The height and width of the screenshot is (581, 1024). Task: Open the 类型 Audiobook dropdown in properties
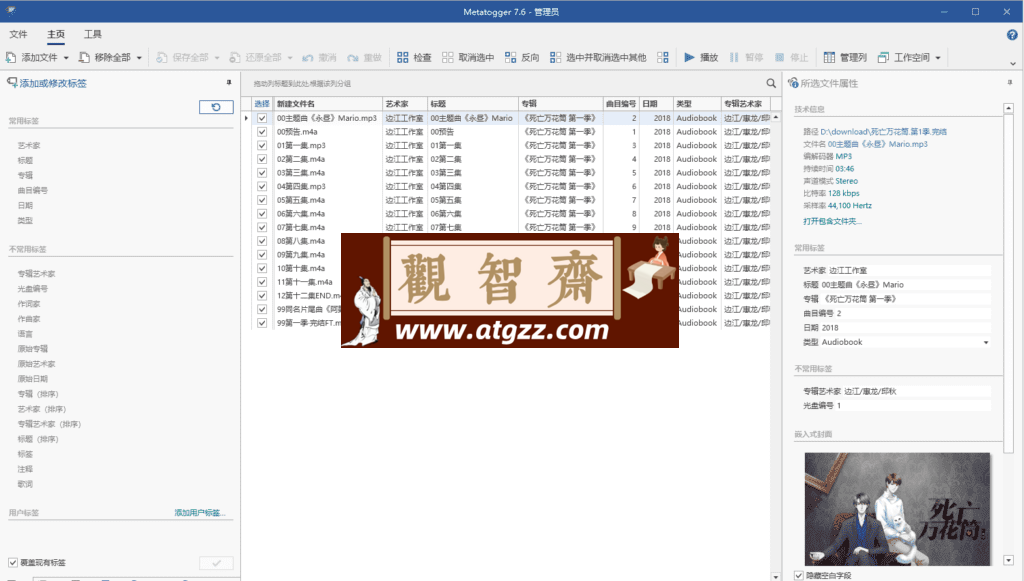point(985,342)
